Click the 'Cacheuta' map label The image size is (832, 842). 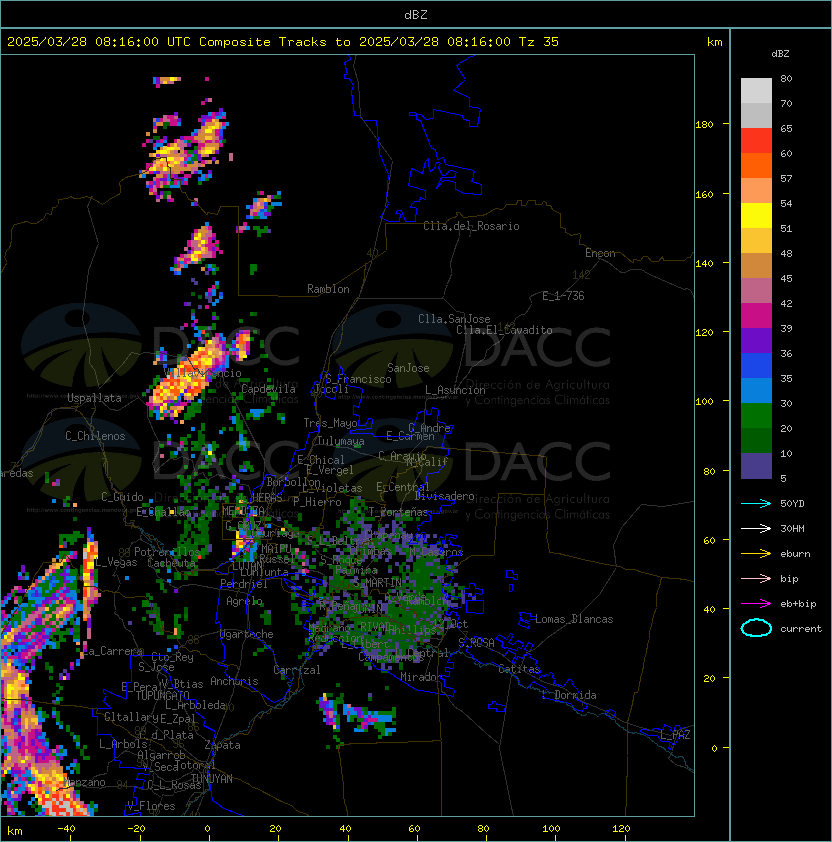pyautogui.click(x=171, y=563)
